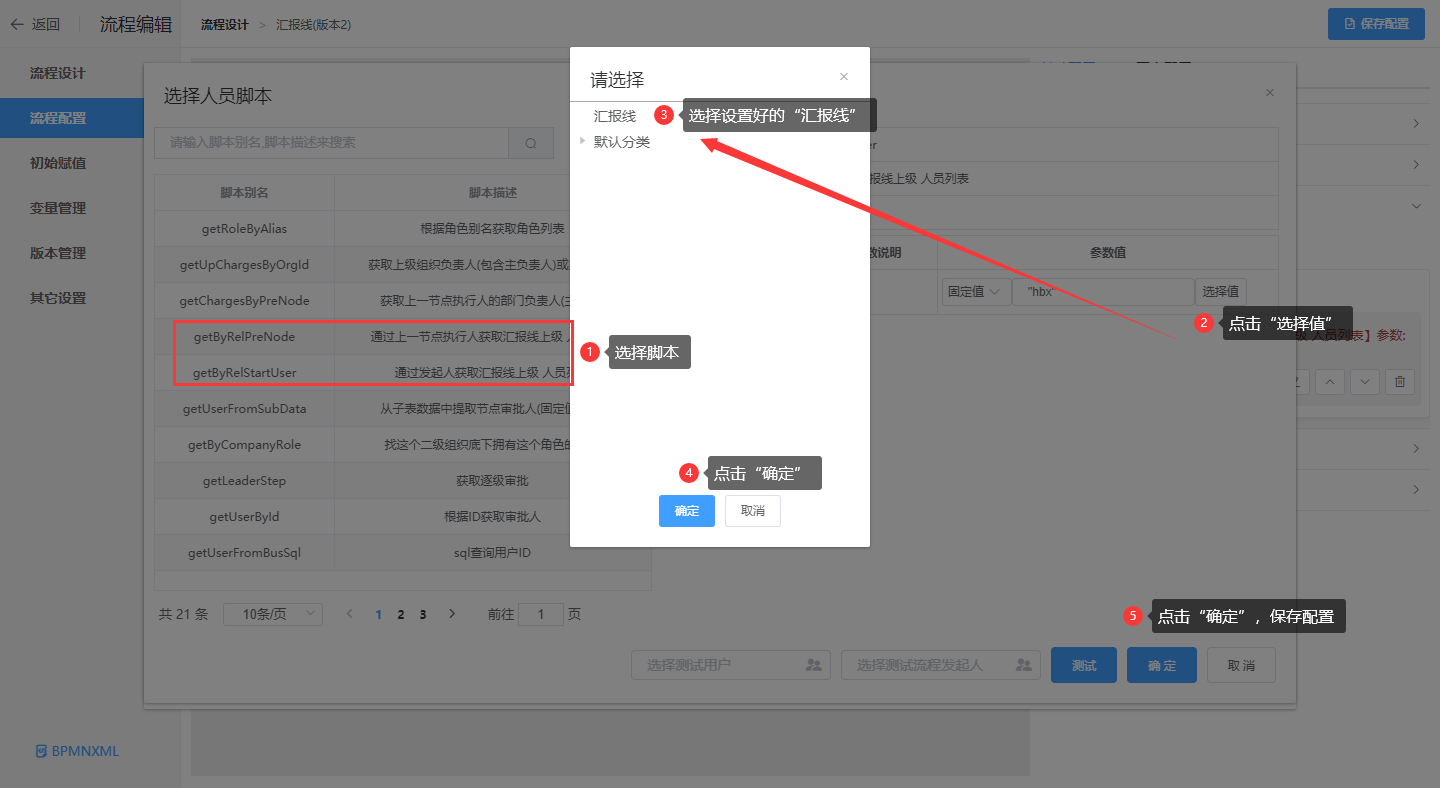Open the BPMNXML link
Image resolution: width=1440 pixels, height=788 pixels.
pyautogui.click(x=77, y=751)
